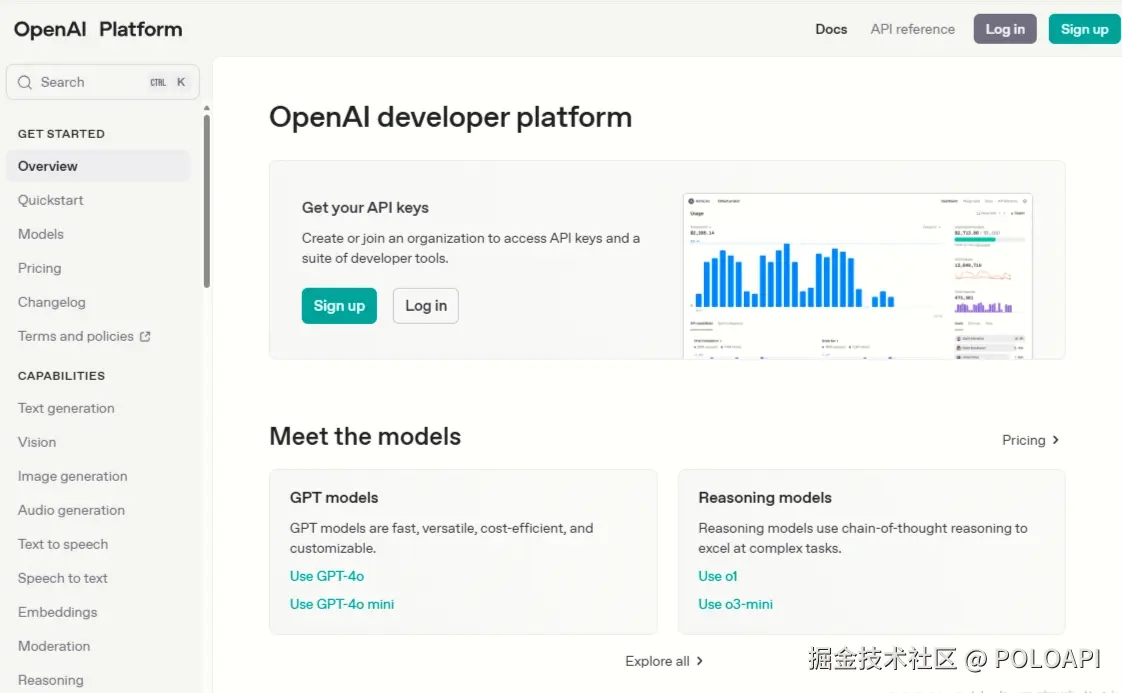Screen dimensions: 1122x693
Task: Click the chevron arrow next to Pricing
Action: pyautogui.click(x=1056, y=440)
